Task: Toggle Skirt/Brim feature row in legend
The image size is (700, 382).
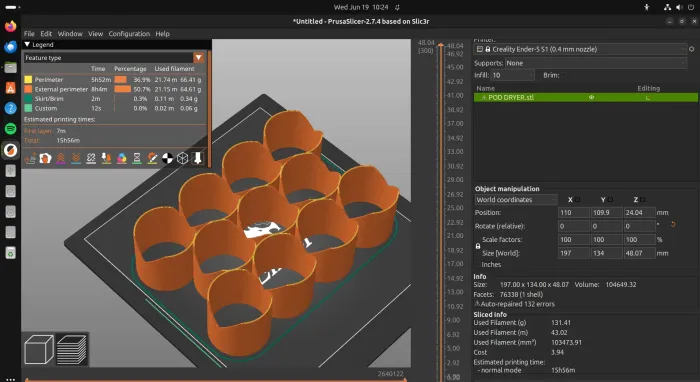Action: pyautogui.click(x=114, y=99)
